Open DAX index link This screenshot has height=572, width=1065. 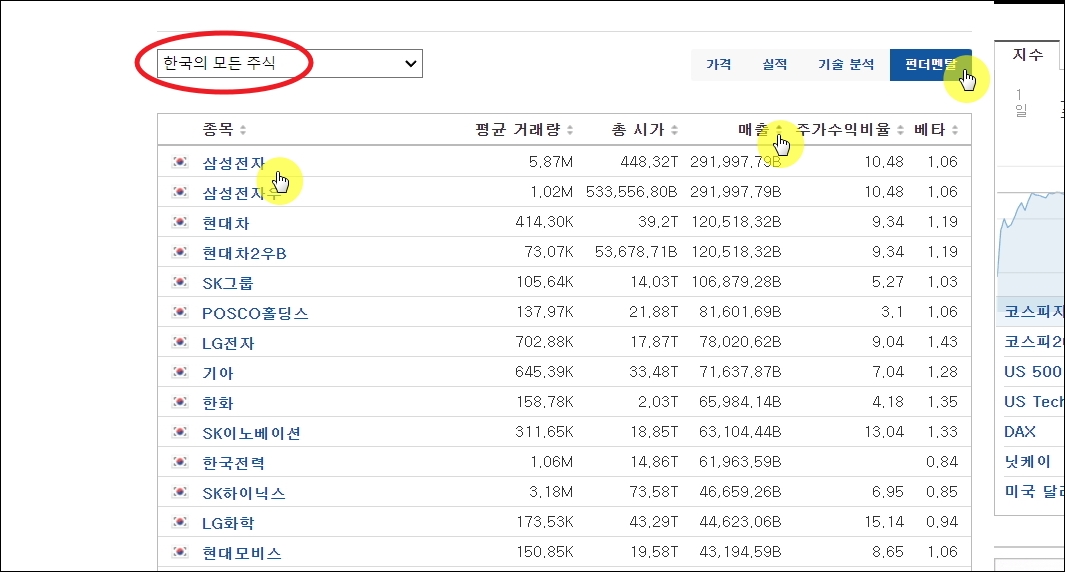coord(1019,431)
